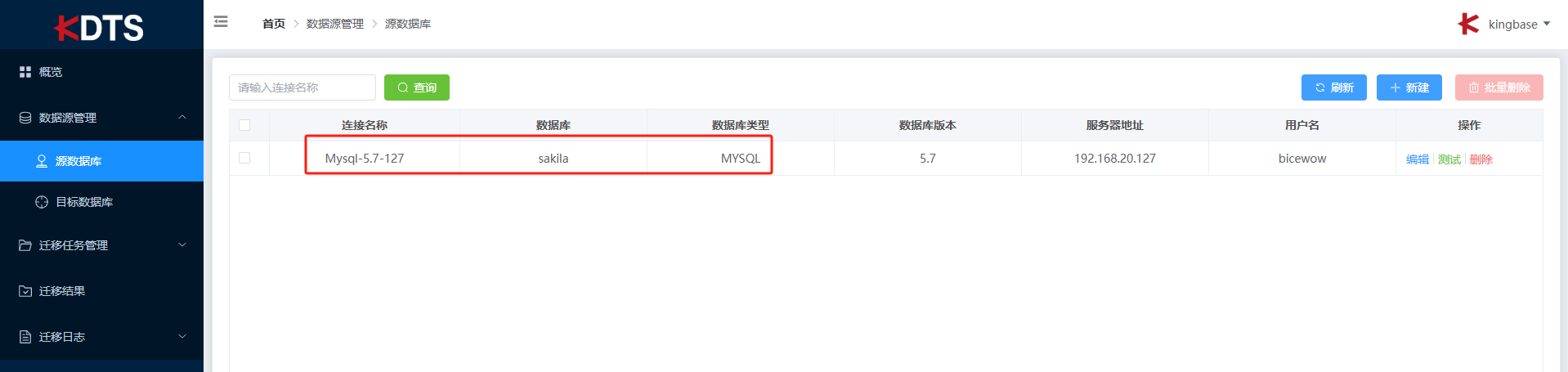Collapse the data source management menu arrow
This screenshot has width=1568, height=372.
pos(182,117)
